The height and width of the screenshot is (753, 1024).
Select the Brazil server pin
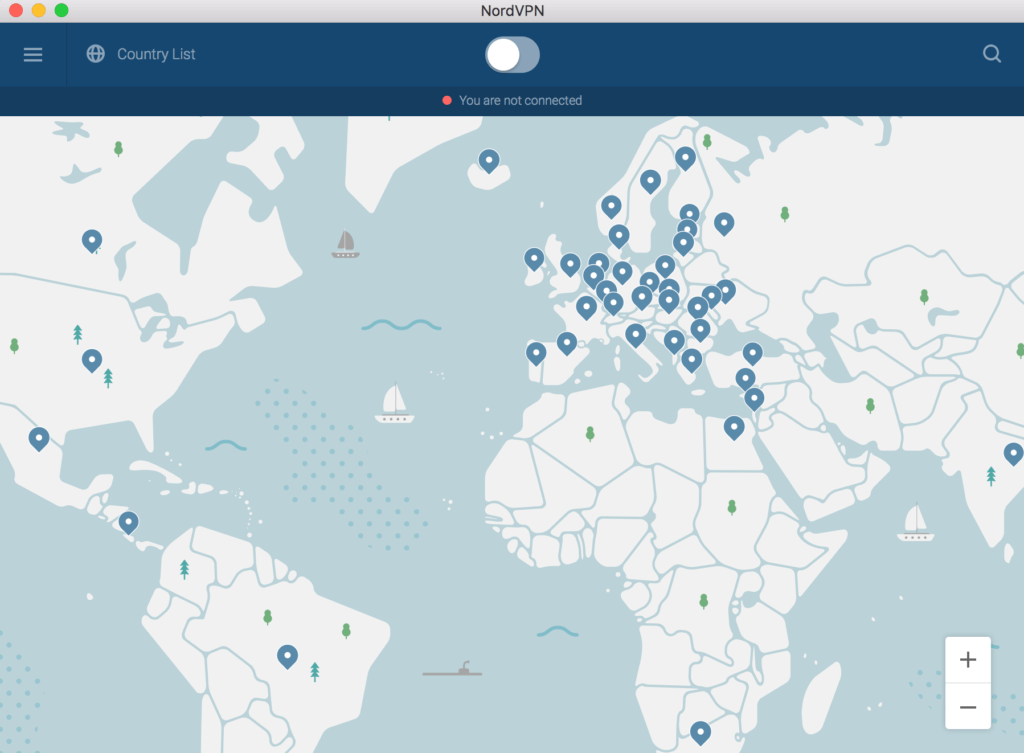287,656
